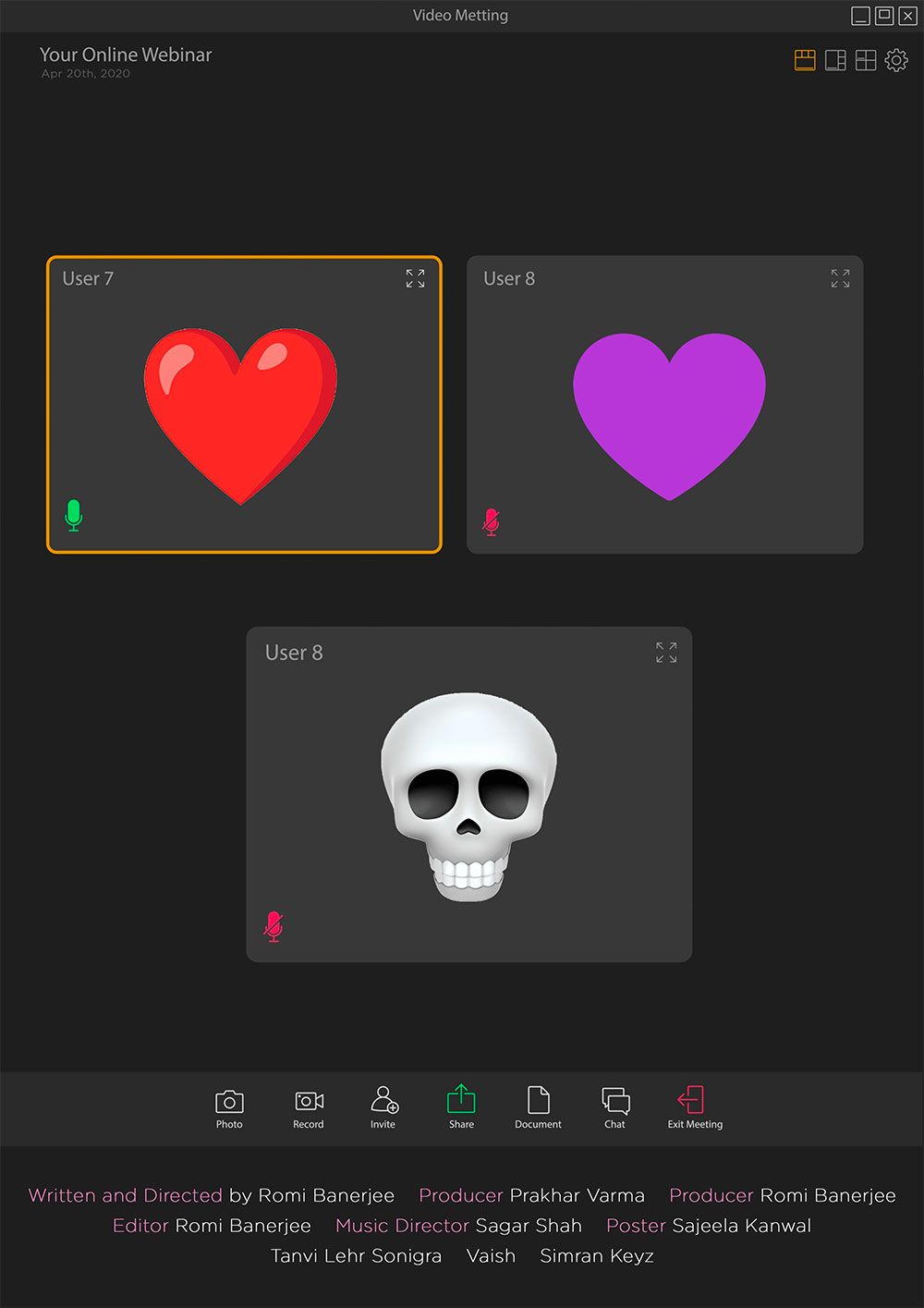The width and height of the screenshot is (924, 1308).
Task: Unmute the purple heart user's microphone
Action: 492,522
